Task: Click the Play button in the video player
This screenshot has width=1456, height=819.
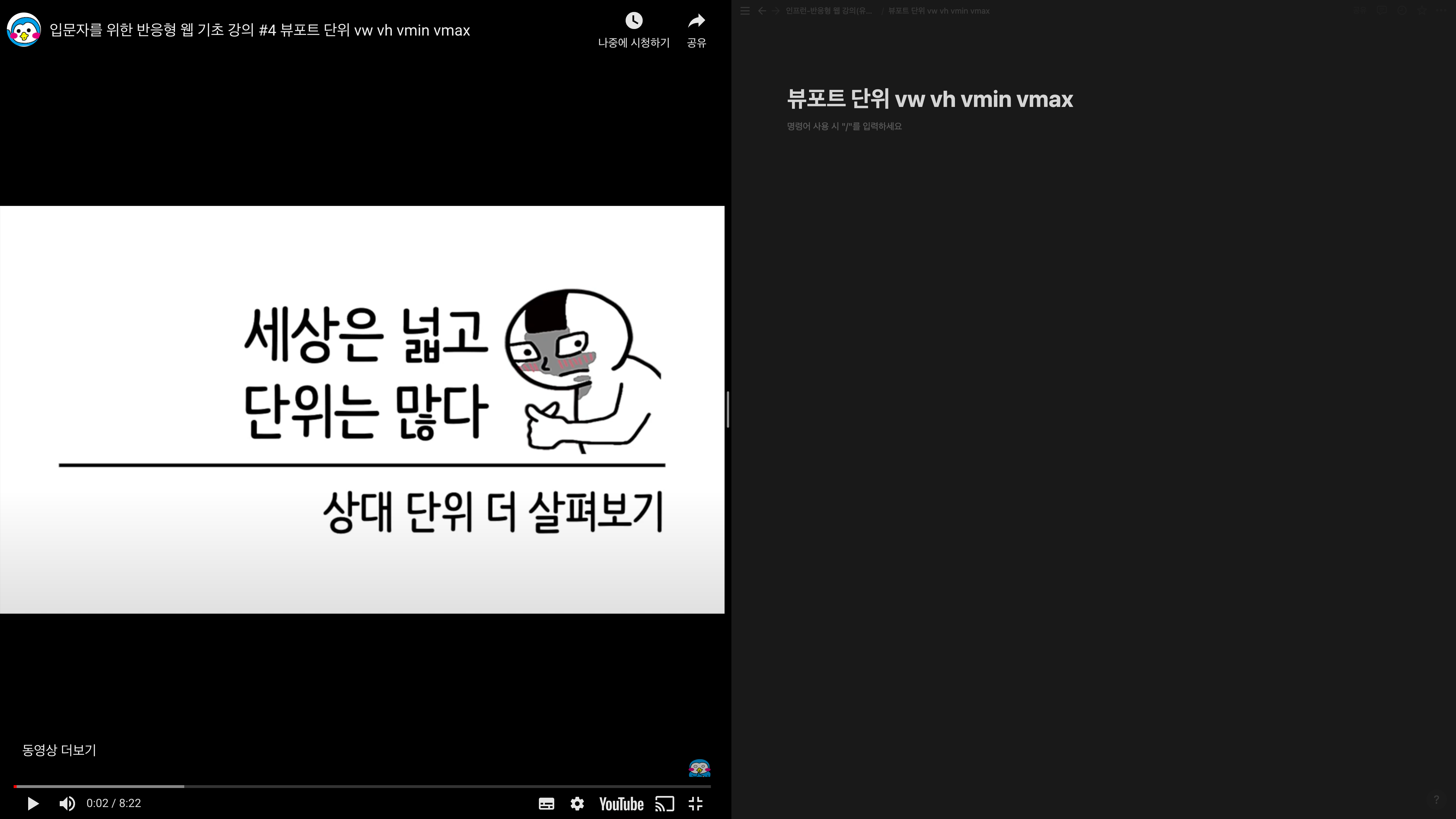Action: 33,803
